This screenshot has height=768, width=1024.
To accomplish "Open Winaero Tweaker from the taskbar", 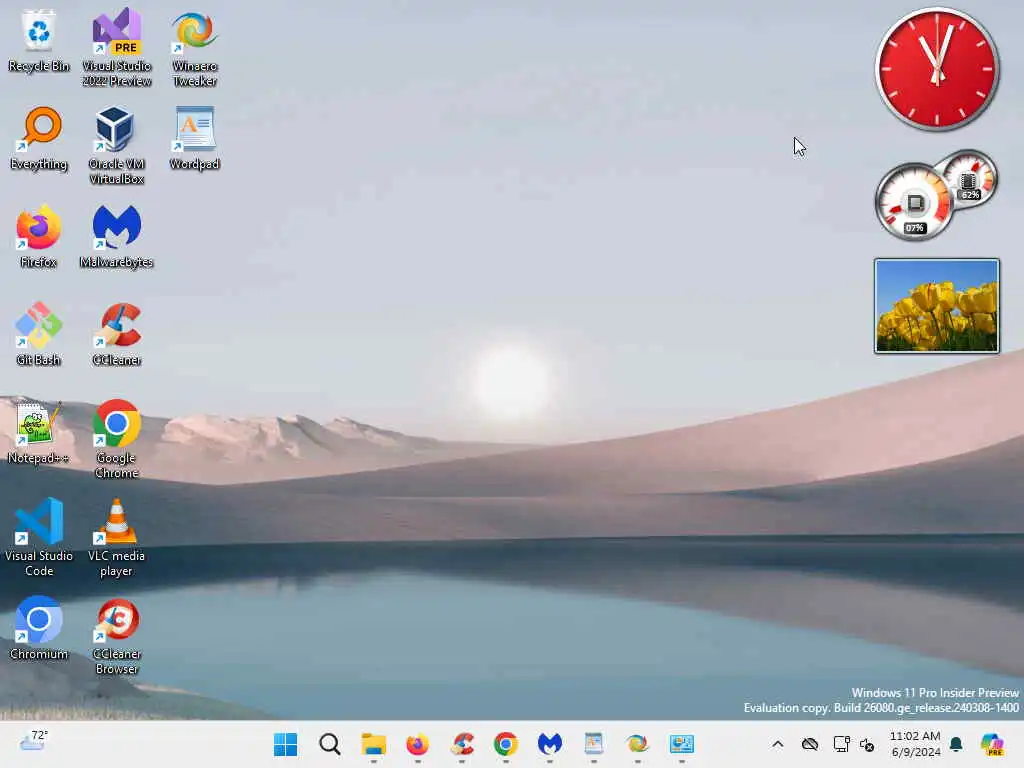I will (x=637, y=744).
